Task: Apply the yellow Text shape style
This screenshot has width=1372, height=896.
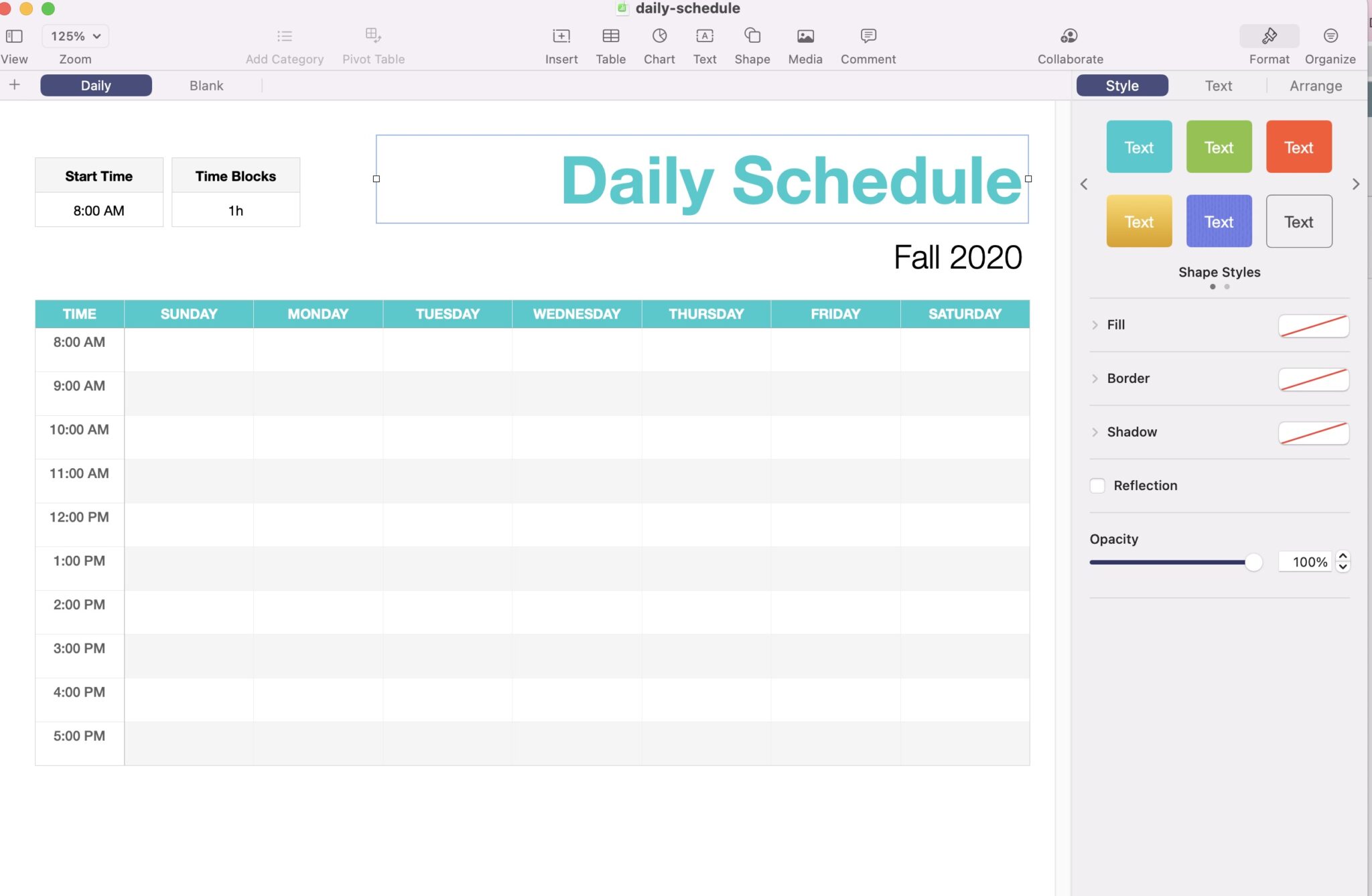Action: pos(1139,221)
